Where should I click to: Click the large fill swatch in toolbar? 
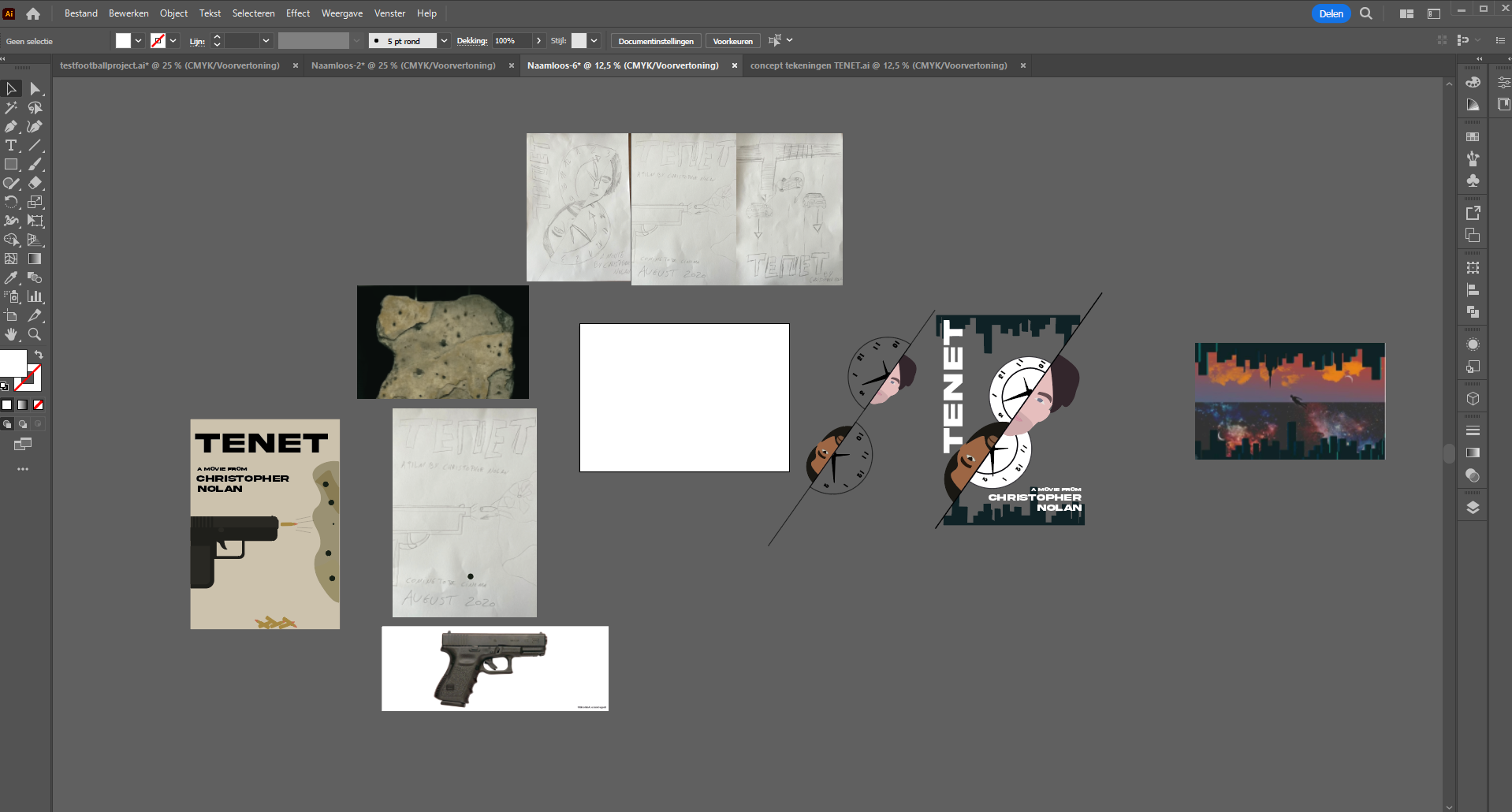13,363
